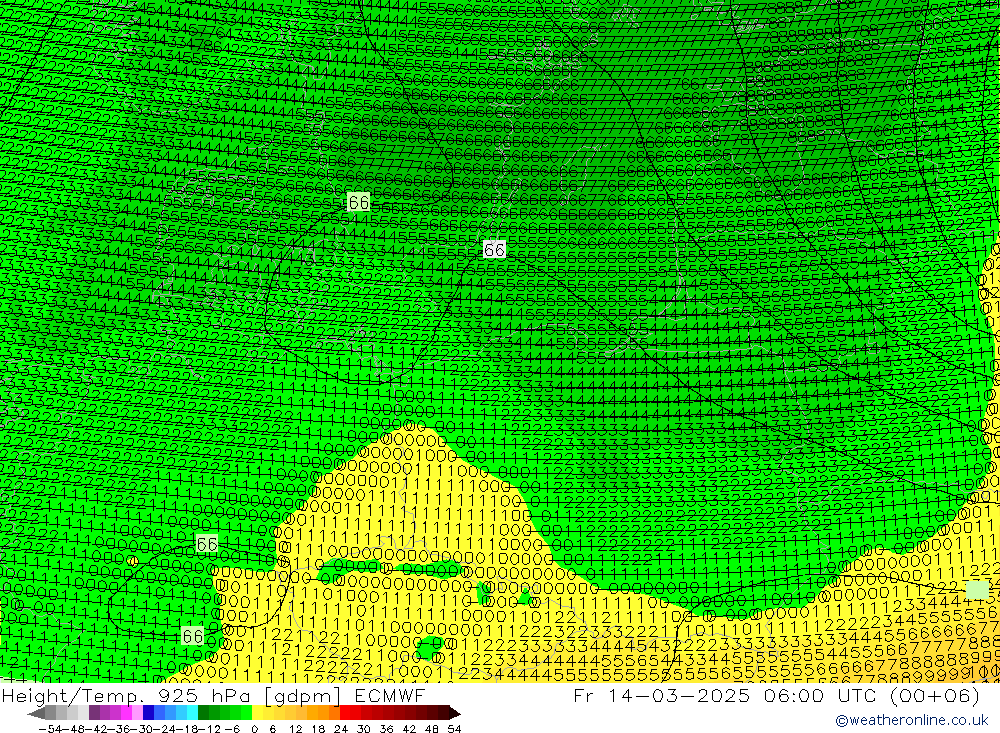Click the '24' value on the legend scale

pos(341,729)
